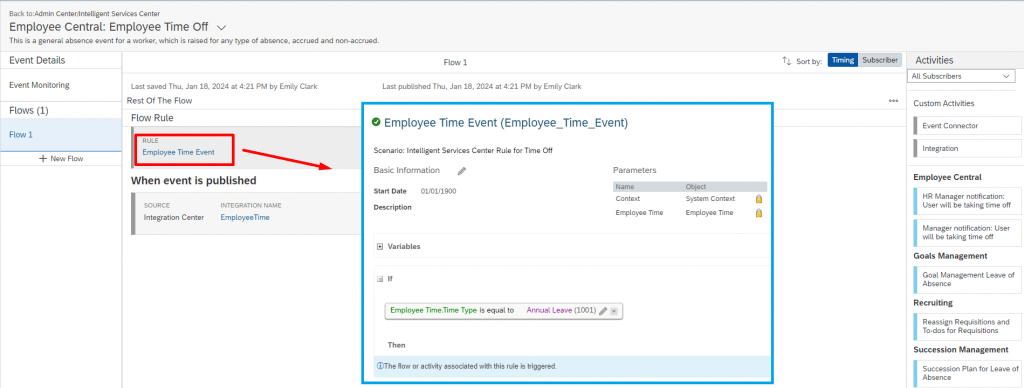Sort flow by Timing

click(842, 60)
